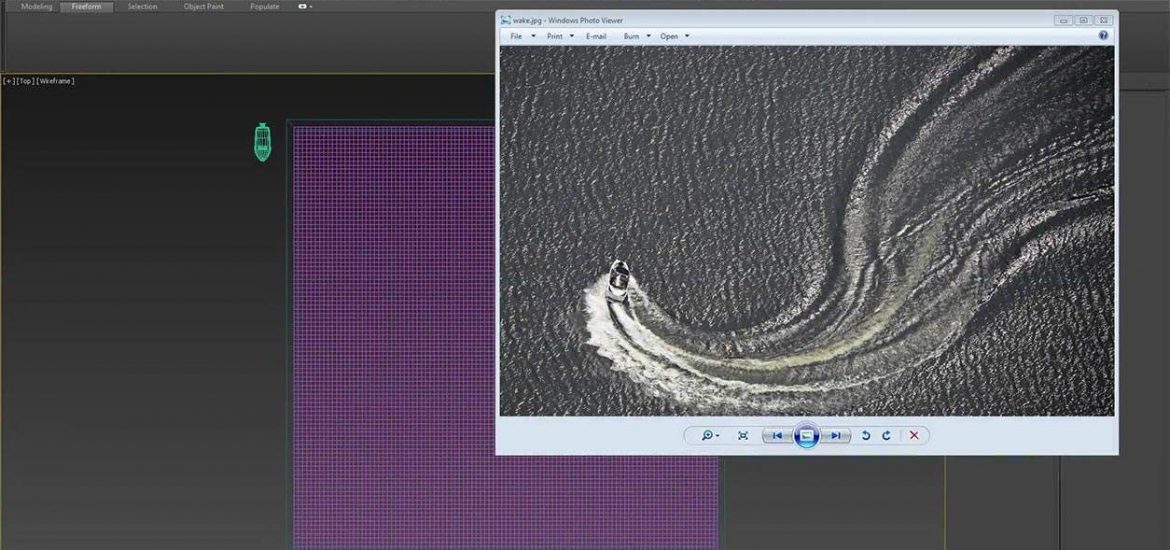The height and width of the screenshot is (550, 1170).
Task: Expand the Print dropdown menu
Action: click(x=559, y=36)
